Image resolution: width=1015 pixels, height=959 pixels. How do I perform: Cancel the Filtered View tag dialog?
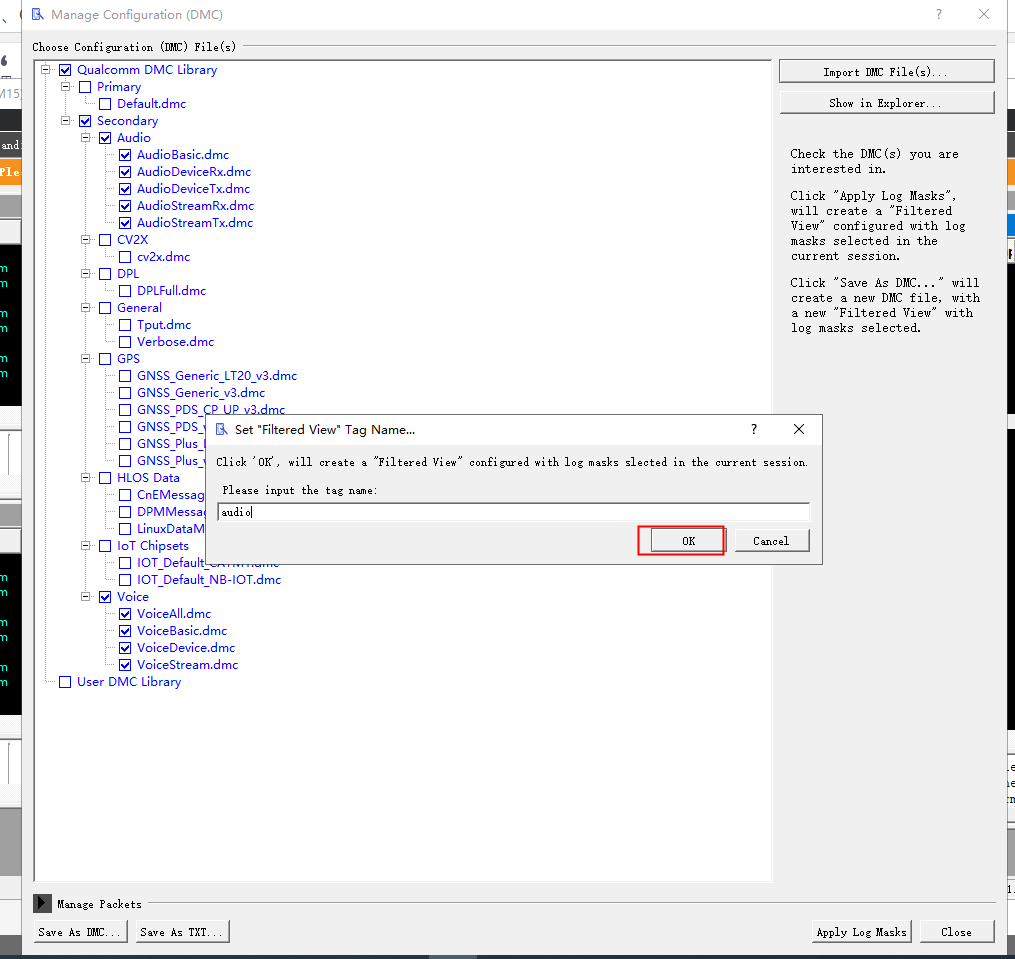pyautogui.click(x=770, y=541)
